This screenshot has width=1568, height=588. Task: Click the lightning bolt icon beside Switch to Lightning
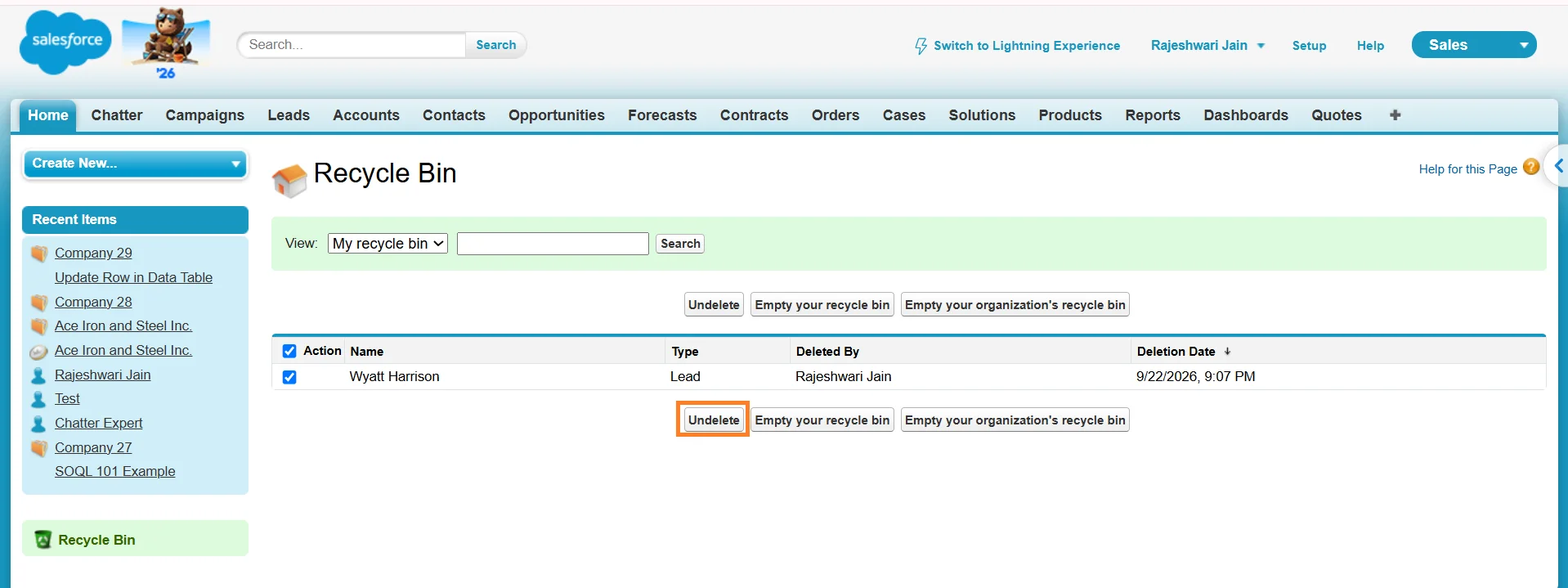921,46
